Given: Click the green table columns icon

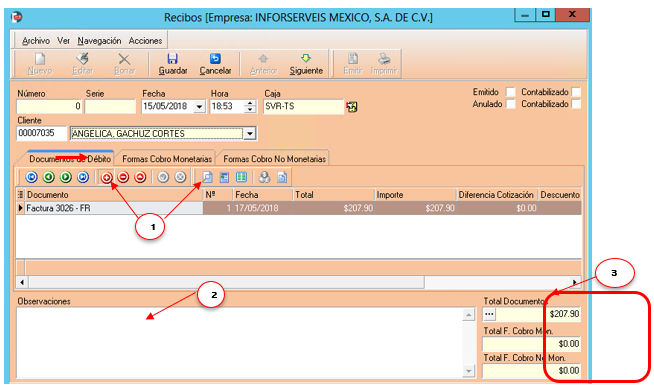Looking at the screenshot, I should point(241,177).
